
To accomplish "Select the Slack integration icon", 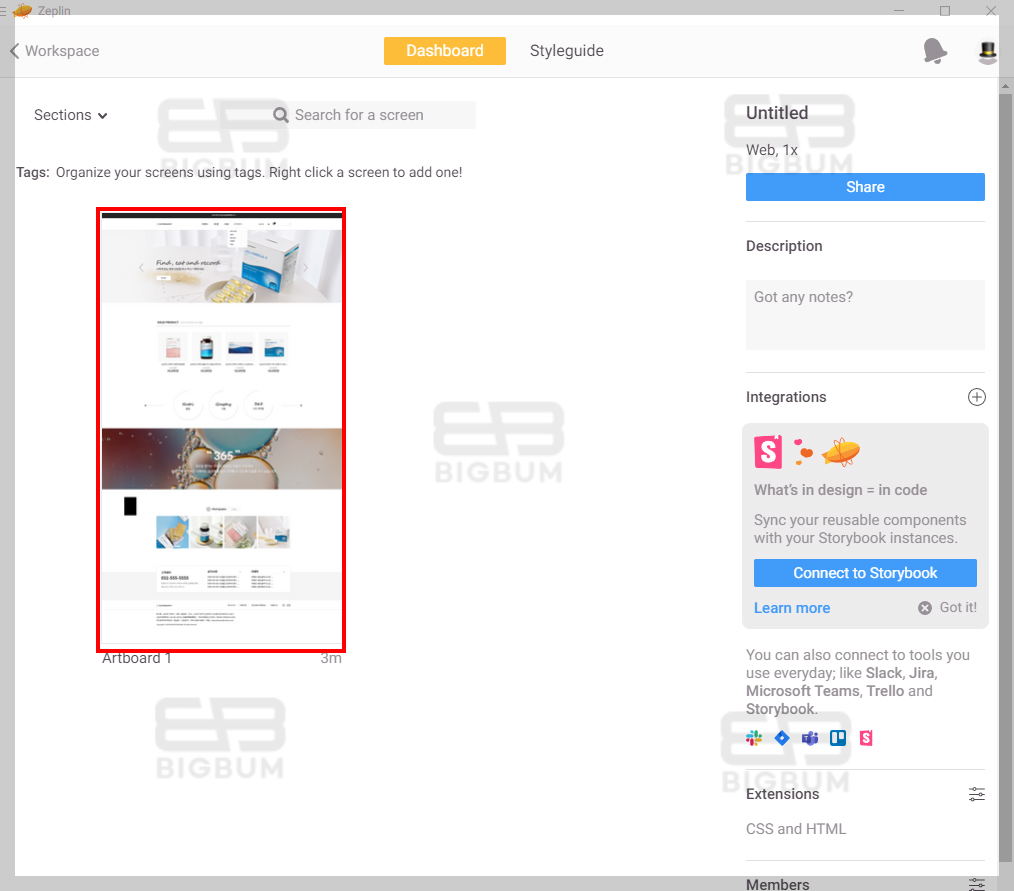I will click(x=754, y=738).
